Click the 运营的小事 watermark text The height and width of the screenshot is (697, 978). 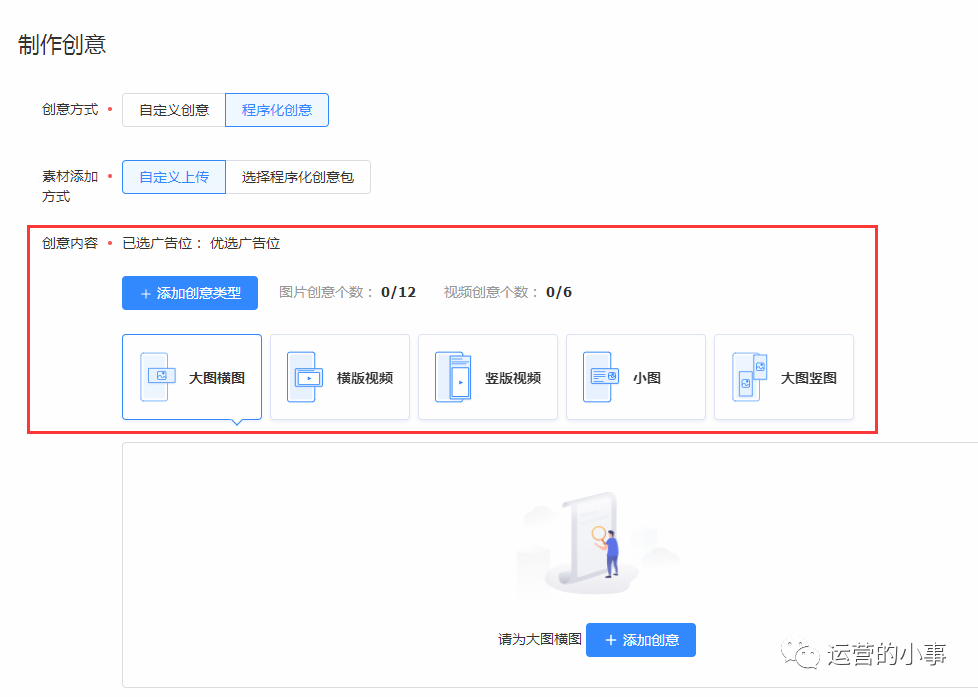coord(887,656)
